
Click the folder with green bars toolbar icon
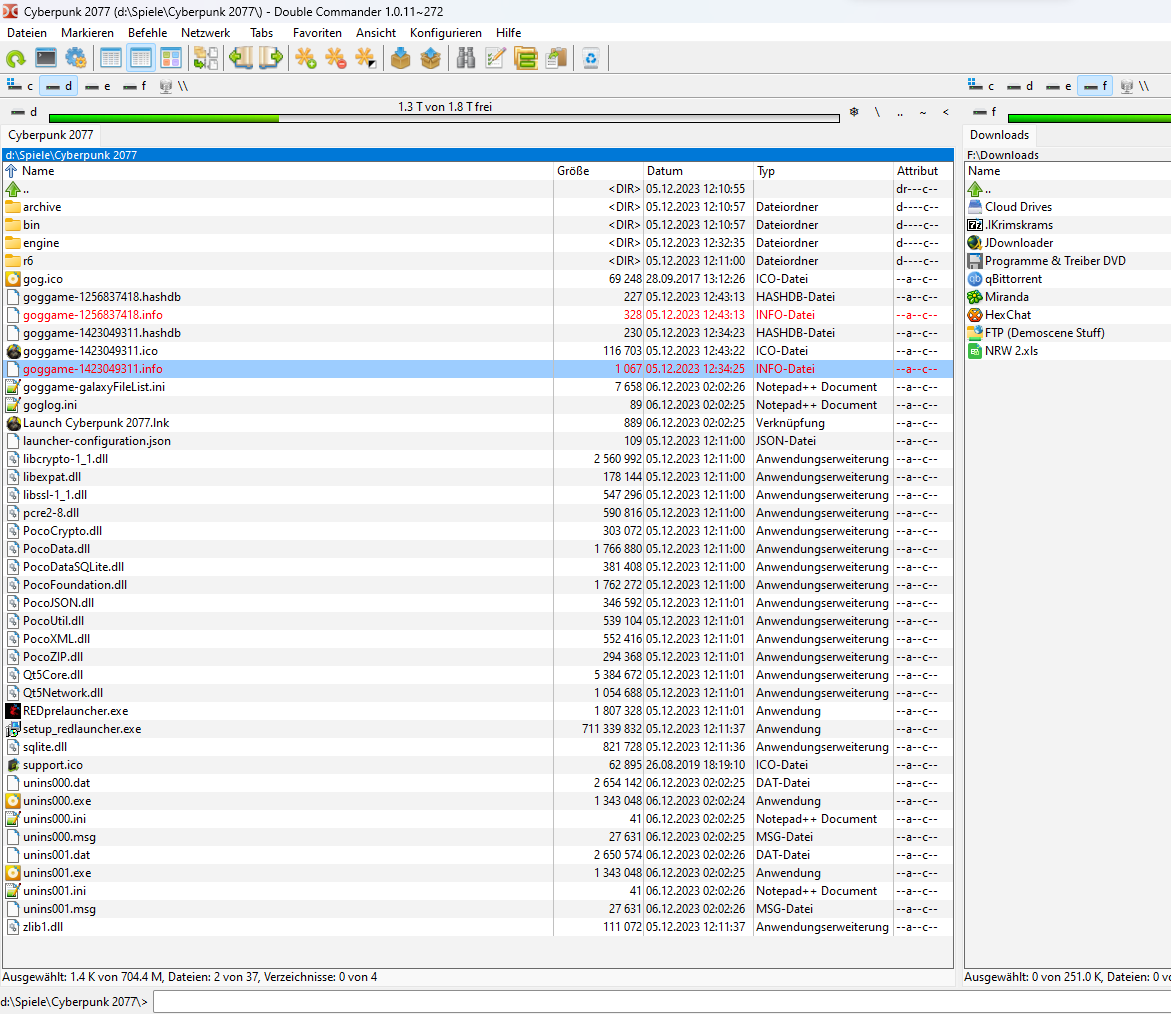tap(526, 58)
